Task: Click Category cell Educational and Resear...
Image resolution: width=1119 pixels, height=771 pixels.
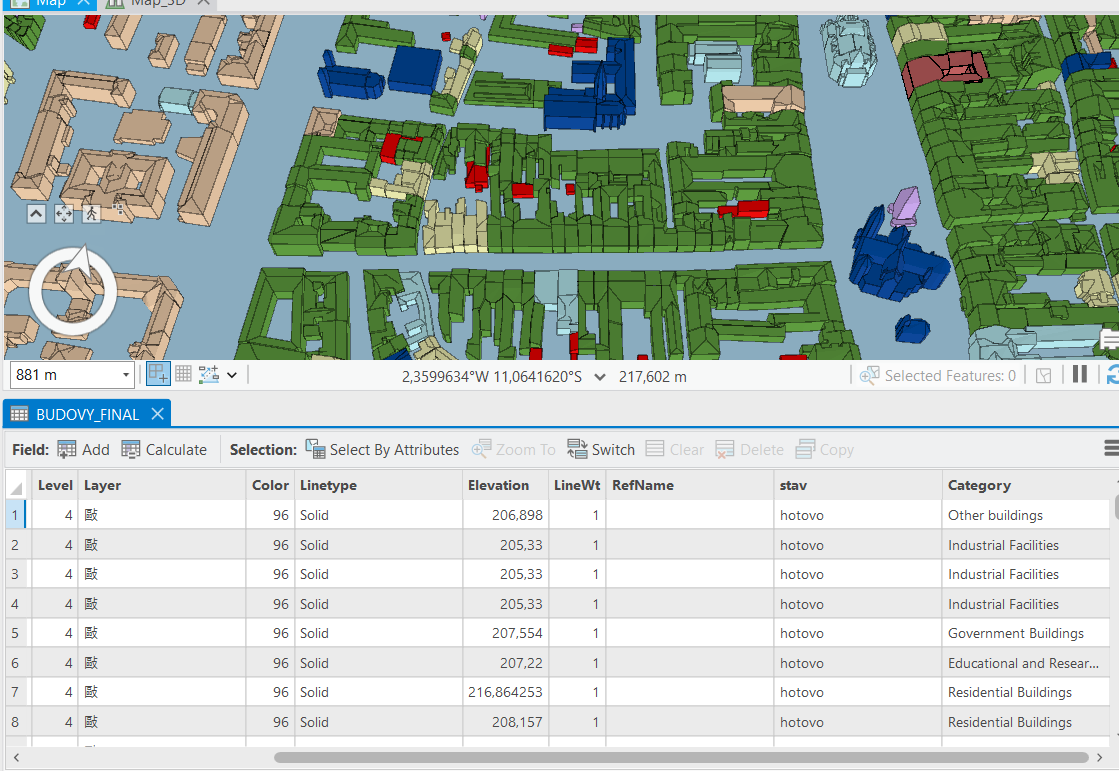Action: tap(1026, 663)
